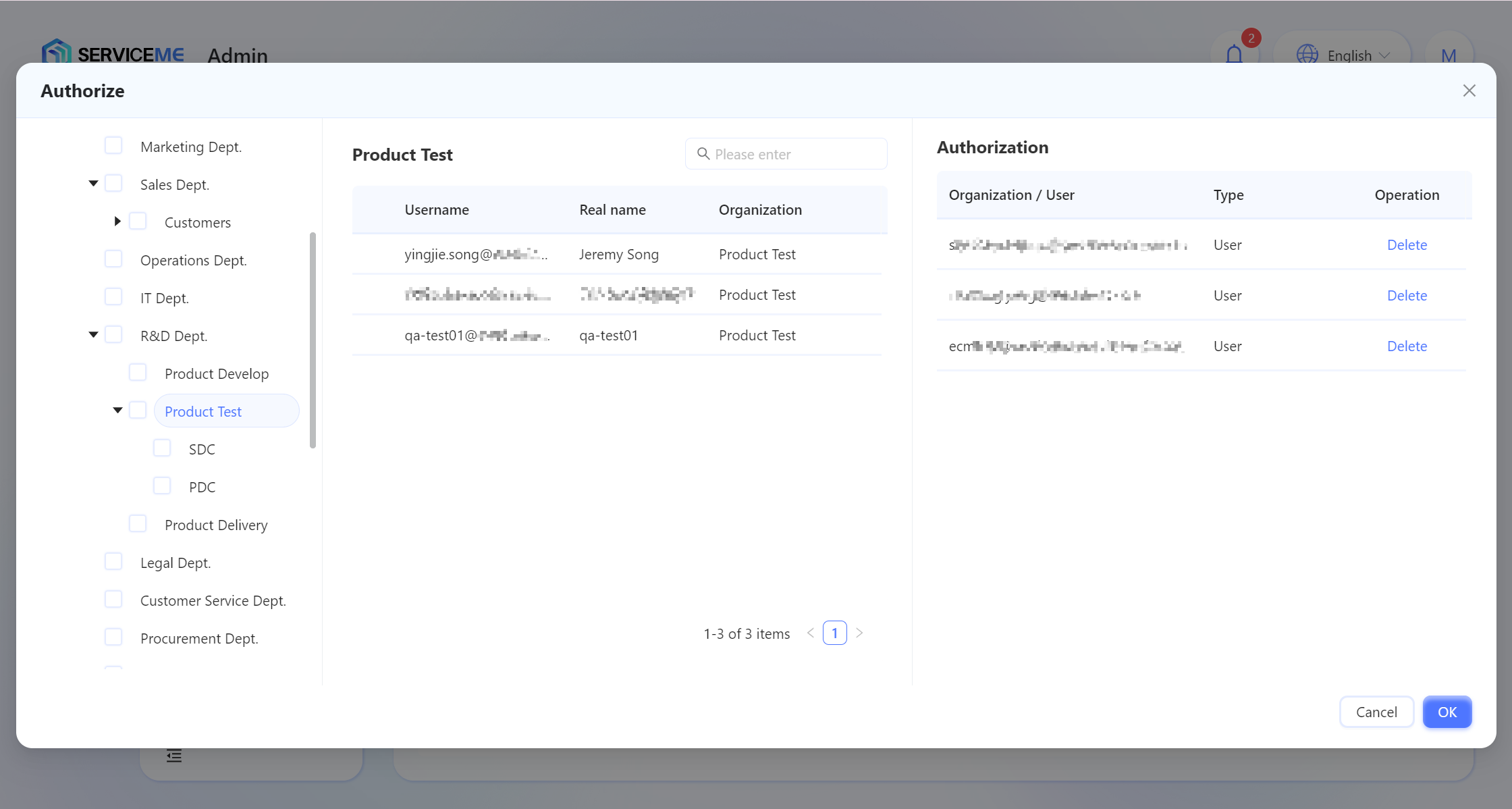Image resolution: width=1512 pixels, height=809 pixels.
Task: Click Jeremy Song real name cell
Action: (x=618, y=254)
